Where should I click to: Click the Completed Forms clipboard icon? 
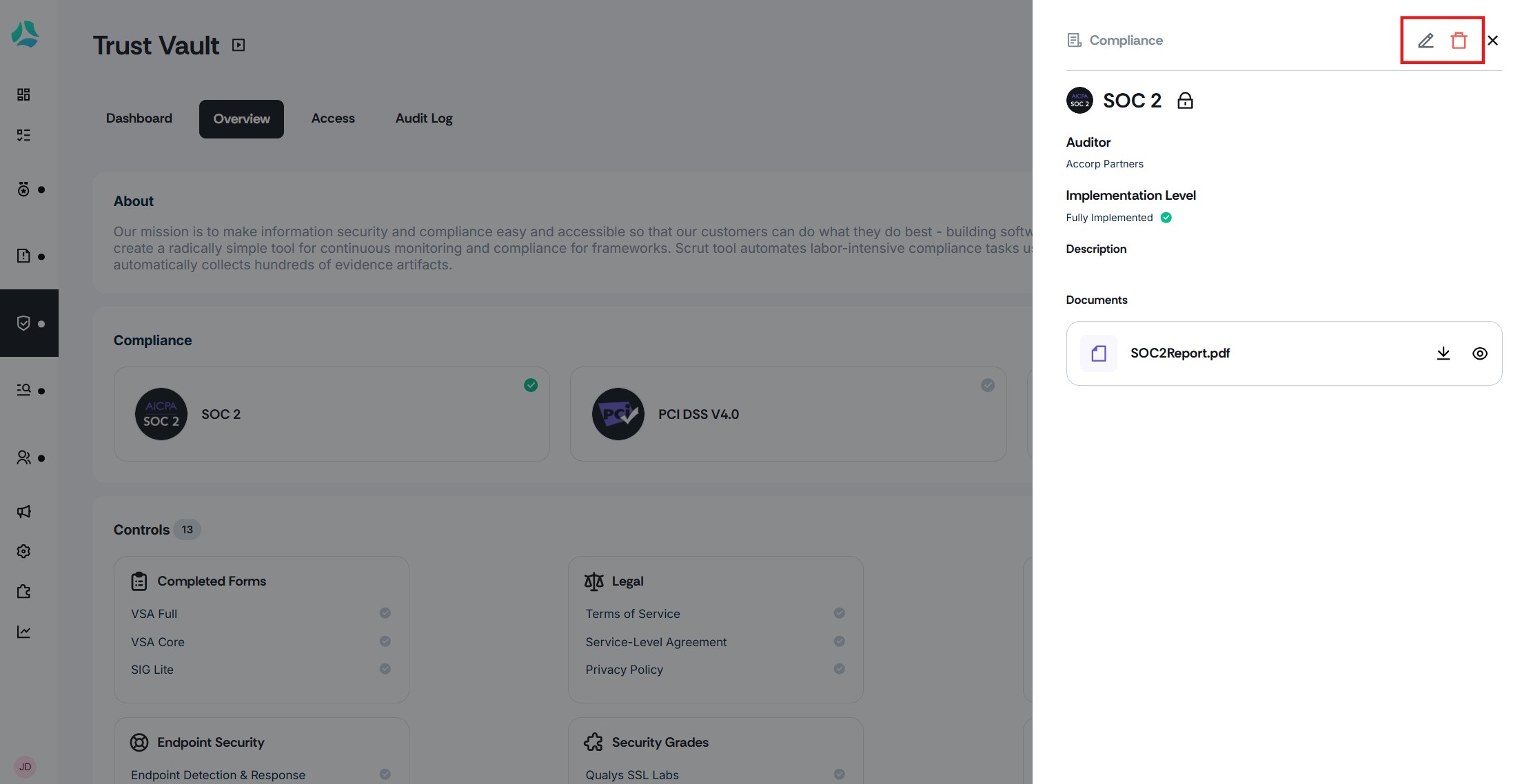click(139, 581)
